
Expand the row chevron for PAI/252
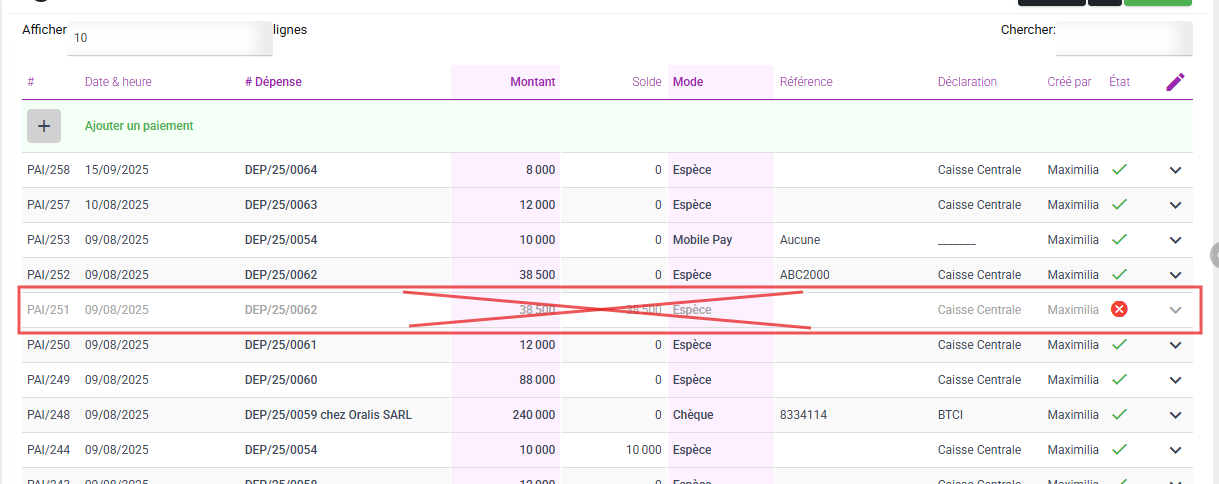pos(1176,275)
